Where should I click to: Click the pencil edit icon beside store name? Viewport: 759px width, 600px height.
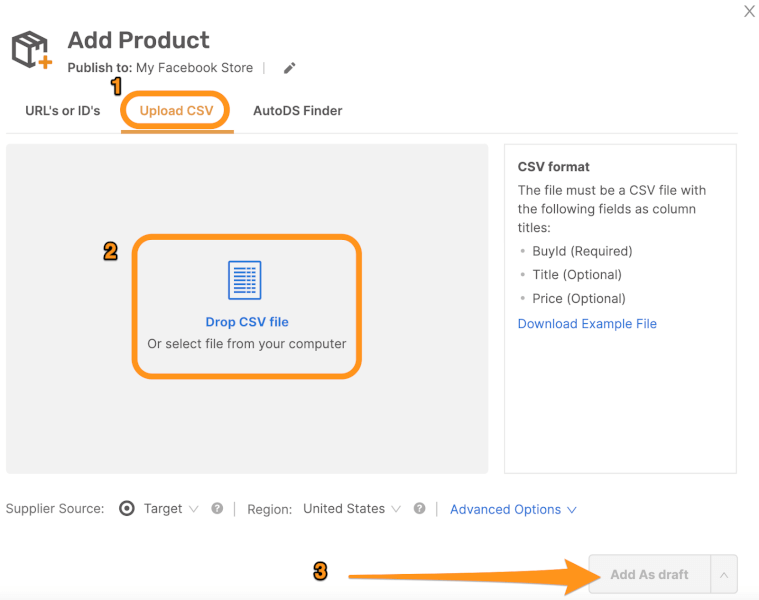pyautogui.click(x=289, y=68)
